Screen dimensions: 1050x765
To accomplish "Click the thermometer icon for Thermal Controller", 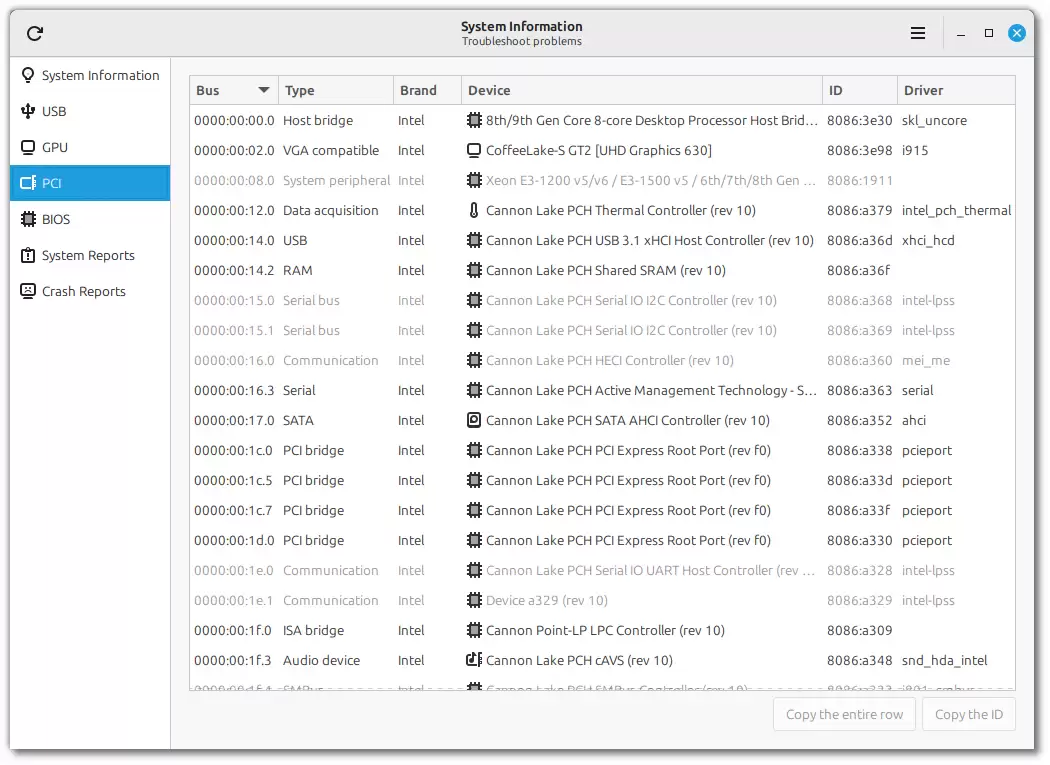I will 474,211.
